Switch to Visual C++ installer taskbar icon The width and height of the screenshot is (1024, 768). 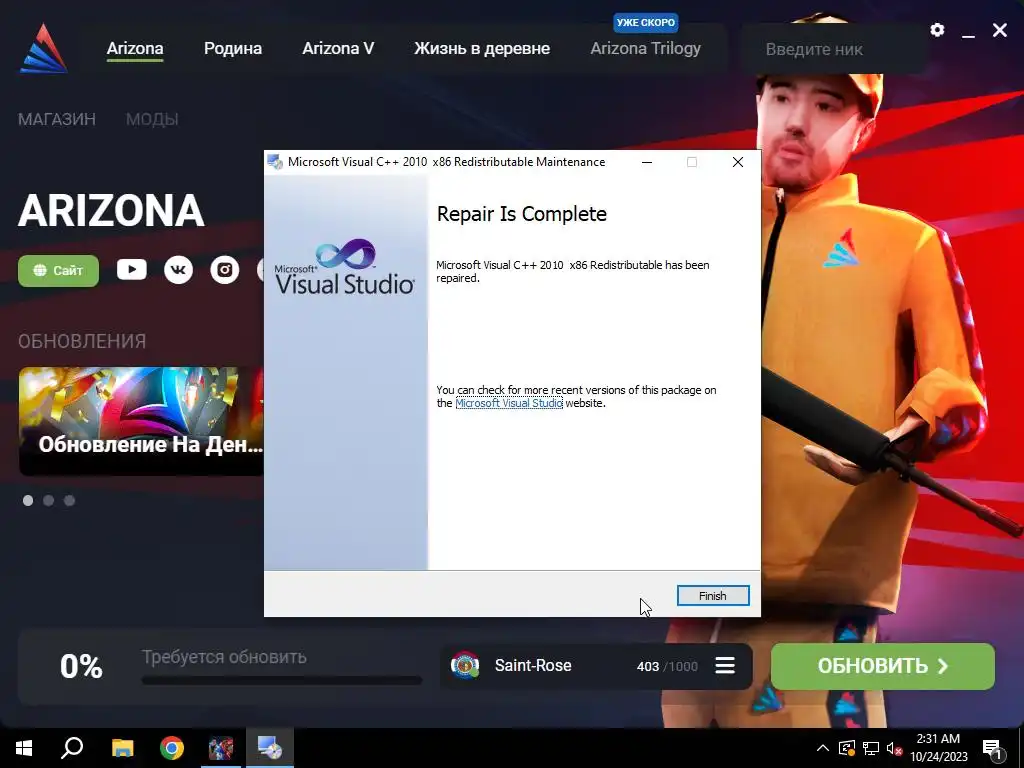[x=270, y=748]
